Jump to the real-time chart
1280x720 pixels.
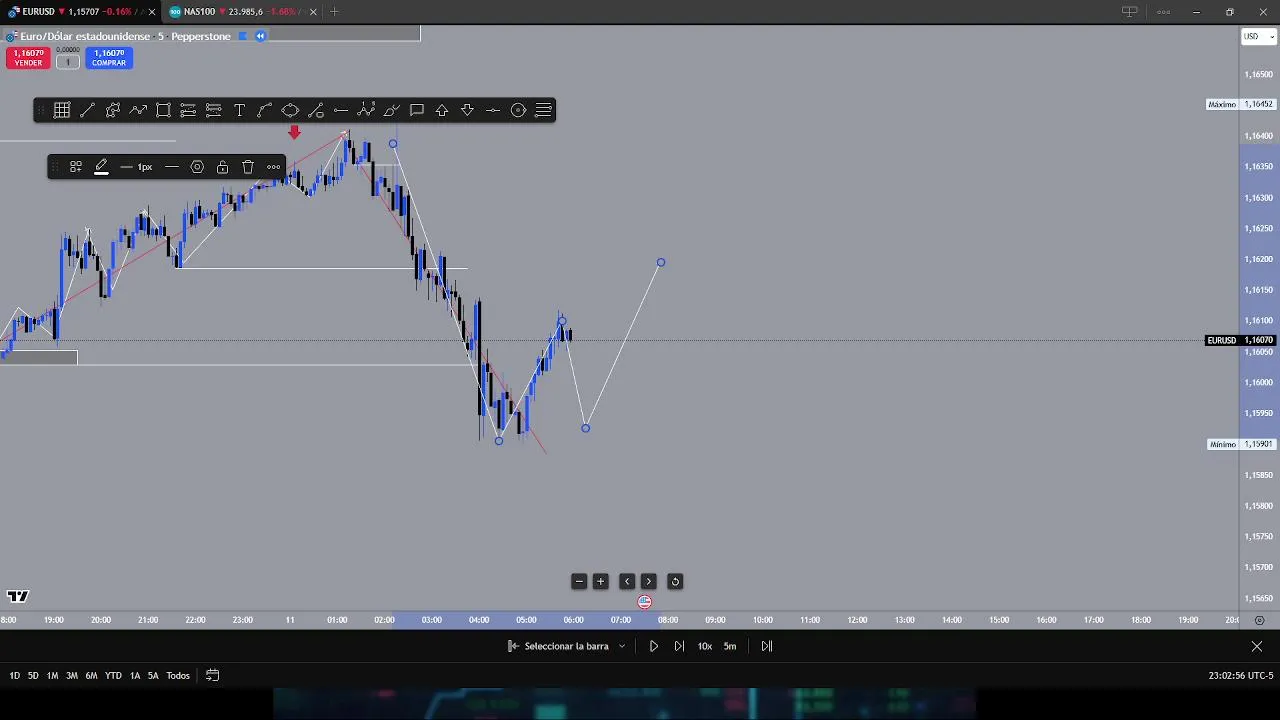767,646
